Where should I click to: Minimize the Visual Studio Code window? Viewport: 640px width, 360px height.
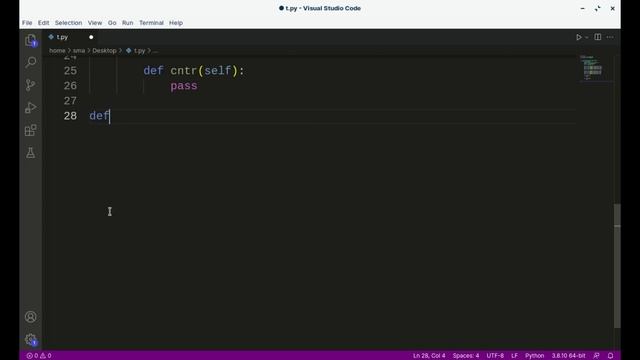coord(582,8)
